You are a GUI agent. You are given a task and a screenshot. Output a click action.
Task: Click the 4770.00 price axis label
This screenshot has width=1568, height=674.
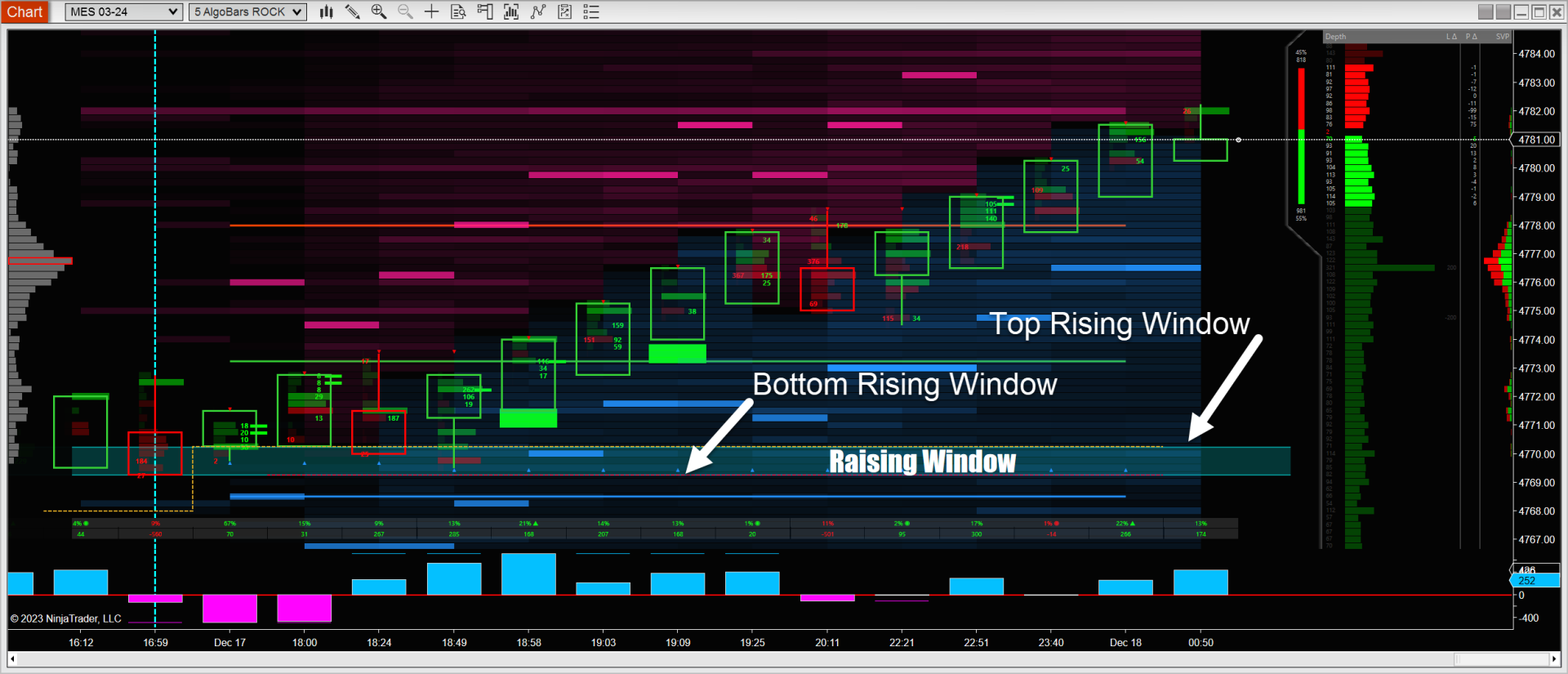click(x=1536, y=454)
